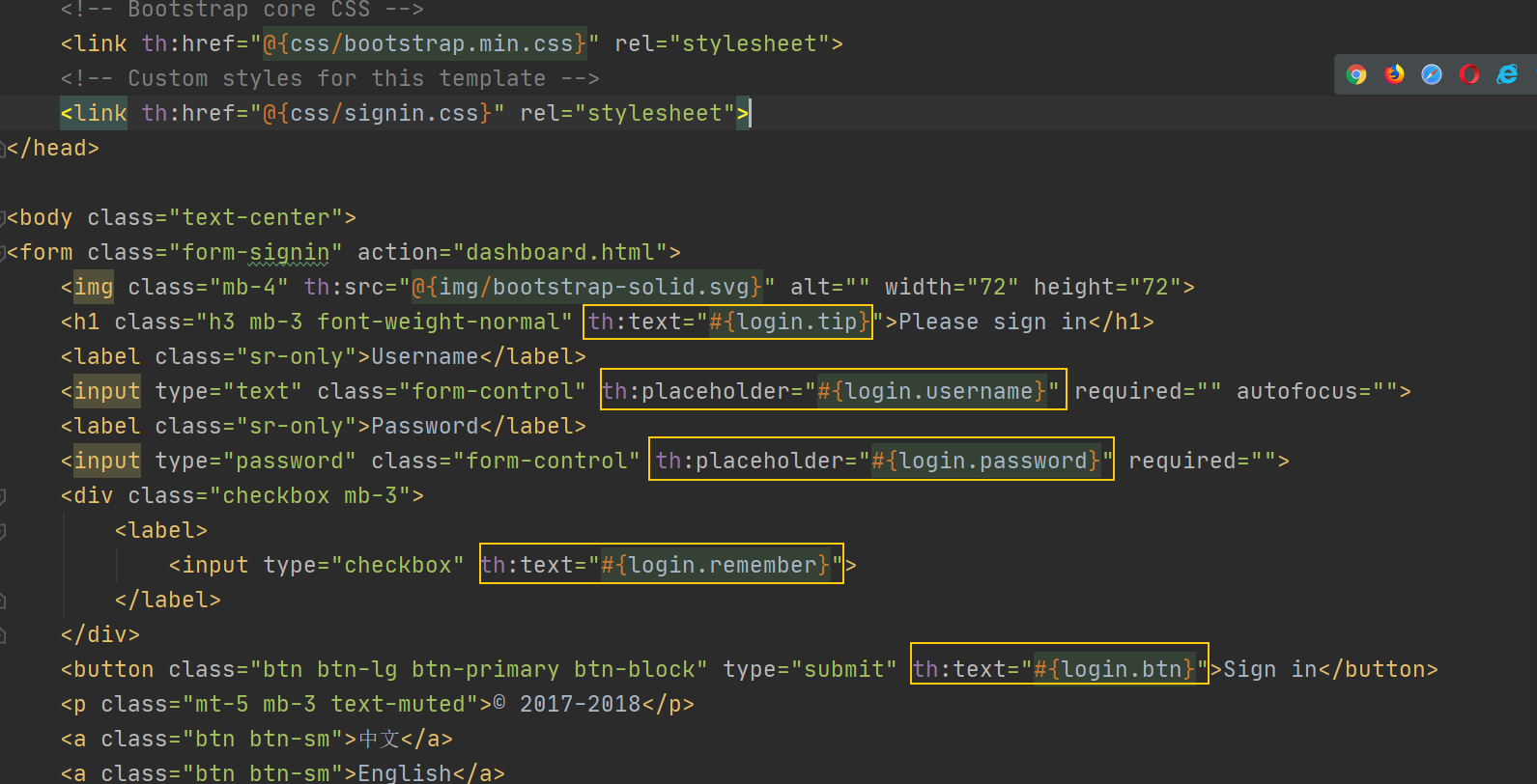Click the Password label text

pyautogui.click(x=425, y=426)
